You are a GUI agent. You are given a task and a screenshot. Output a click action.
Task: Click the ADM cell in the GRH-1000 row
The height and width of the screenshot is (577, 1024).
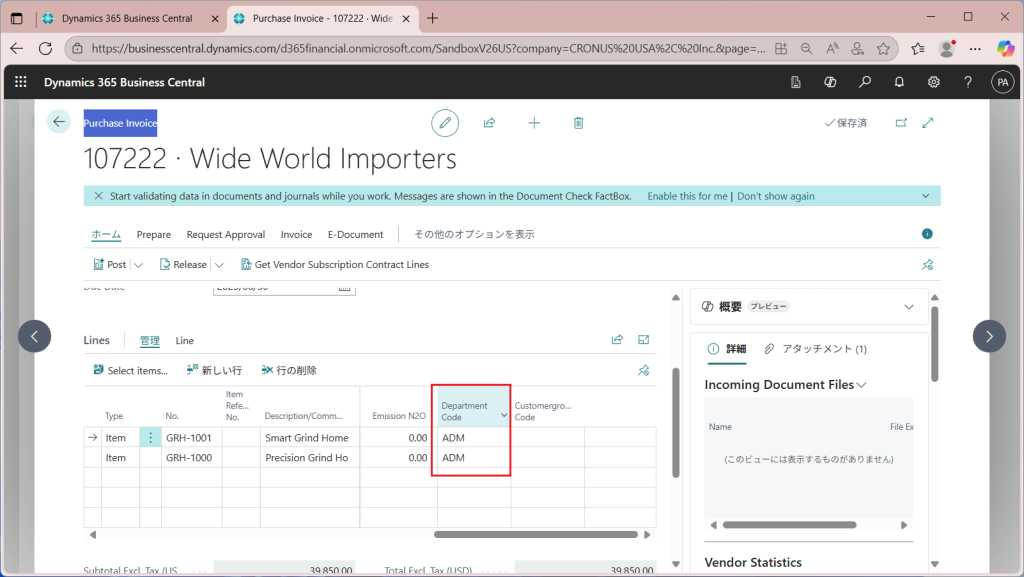pyautogui.click(x=474, y=458)
